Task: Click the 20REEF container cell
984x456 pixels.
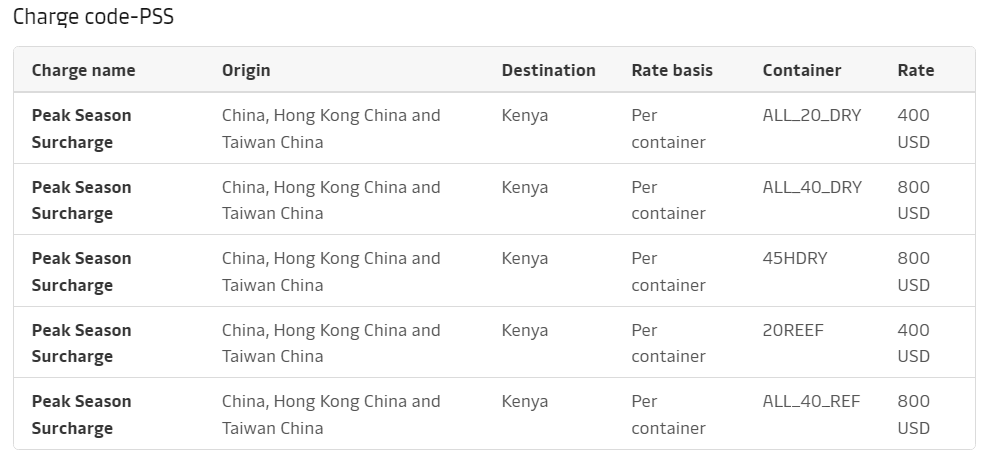Action: pyautogui.click(x=793, y=330)
